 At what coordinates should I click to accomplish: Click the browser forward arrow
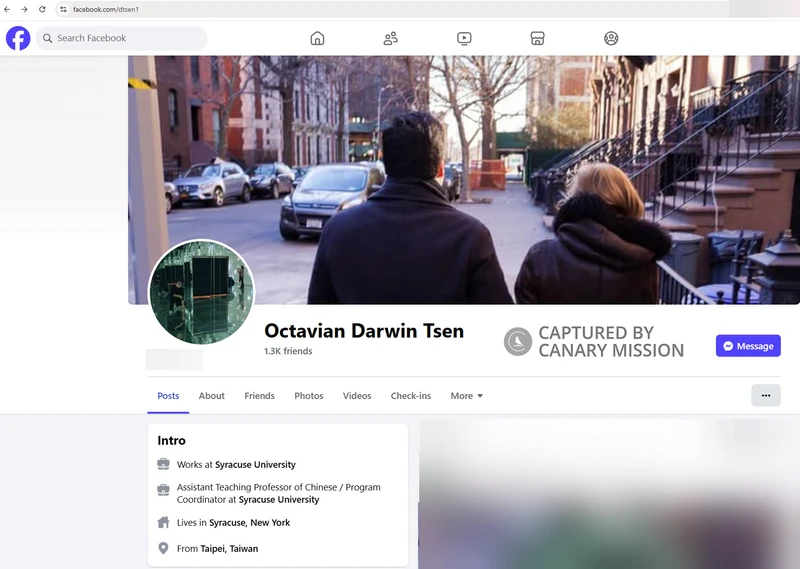[24, 9]
